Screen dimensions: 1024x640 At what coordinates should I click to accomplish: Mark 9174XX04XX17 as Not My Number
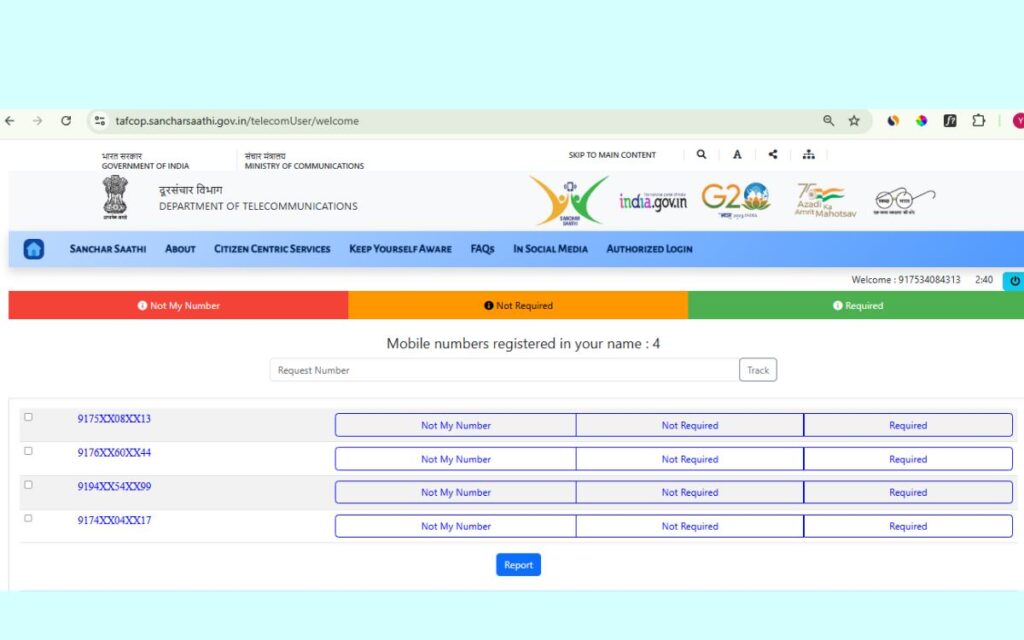[x=455, y=526]
